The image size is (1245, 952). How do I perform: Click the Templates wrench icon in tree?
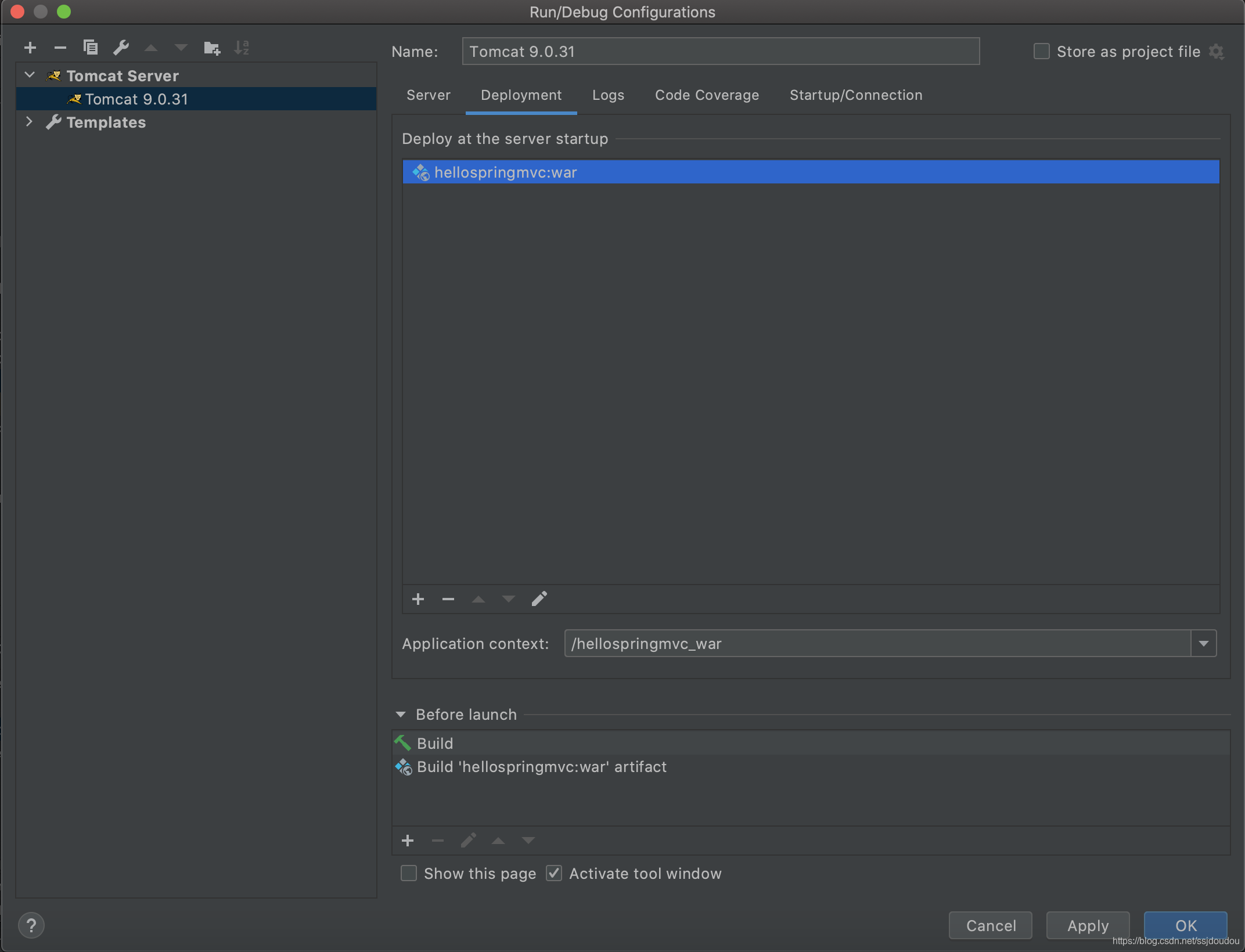[54, 122]
